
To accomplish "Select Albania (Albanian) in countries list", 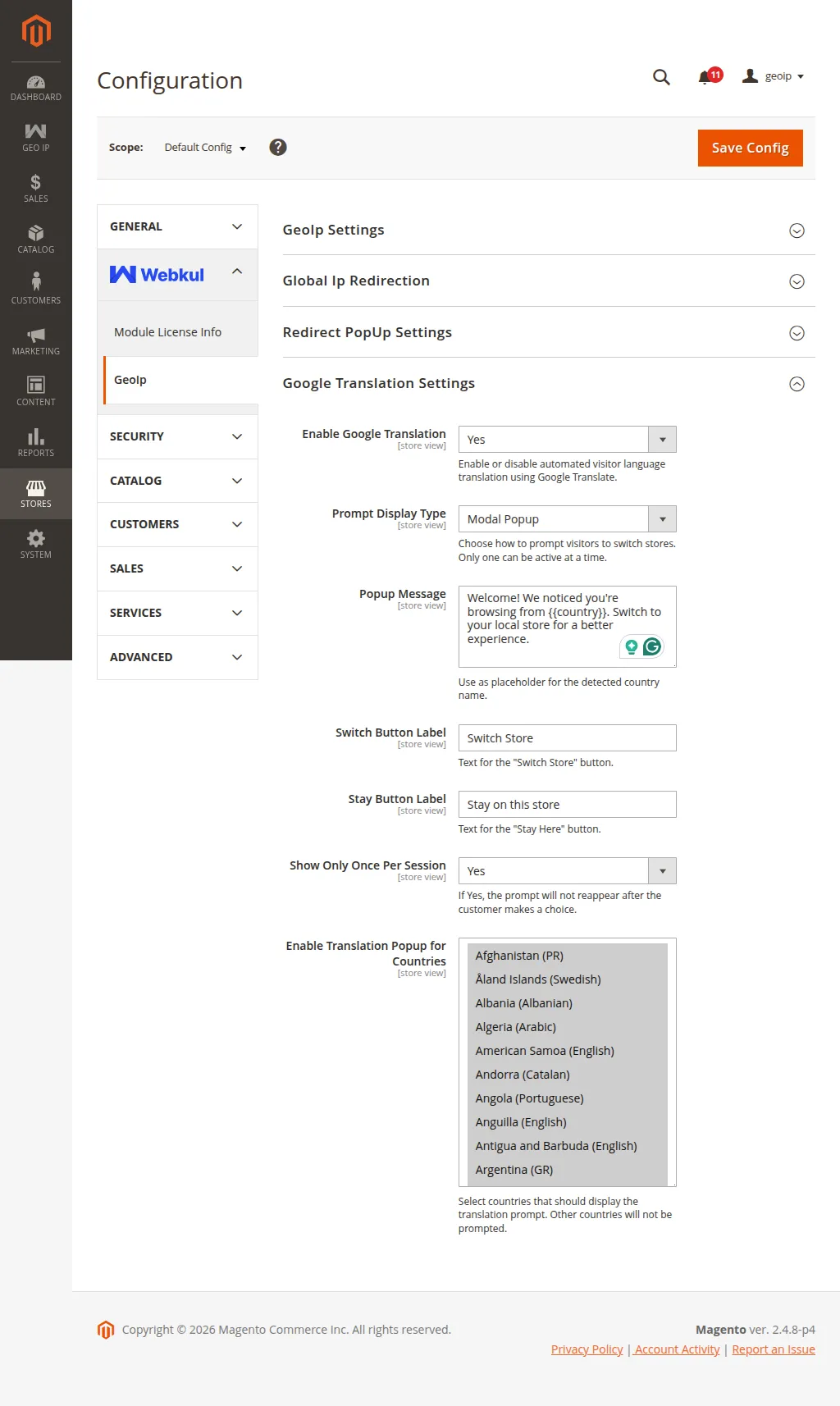I will 567,1003.
